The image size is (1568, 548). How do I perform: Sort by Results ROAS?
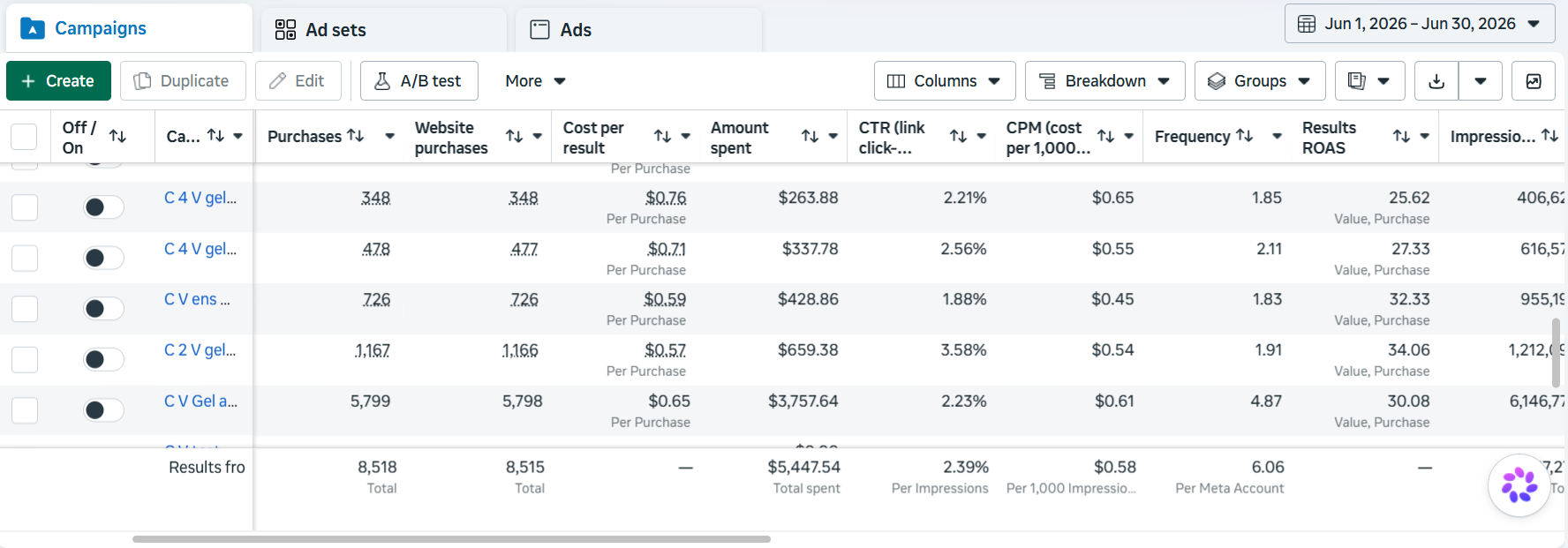(x=1401, y=136)
